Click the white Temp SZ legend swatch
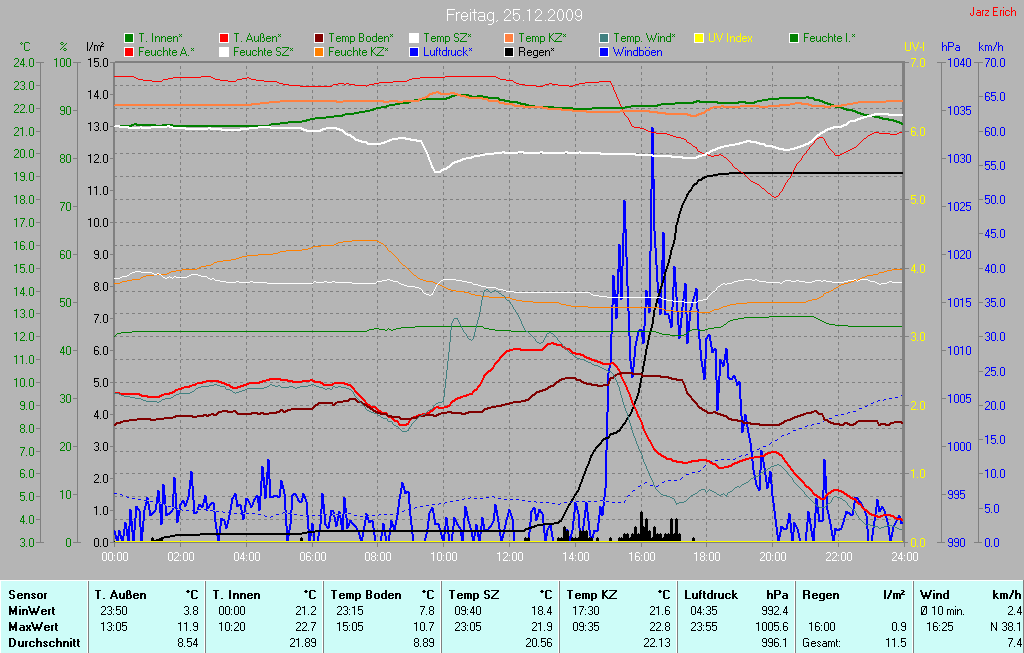Viewport: 1024px width, 653px height. click(x=414, y=38)
